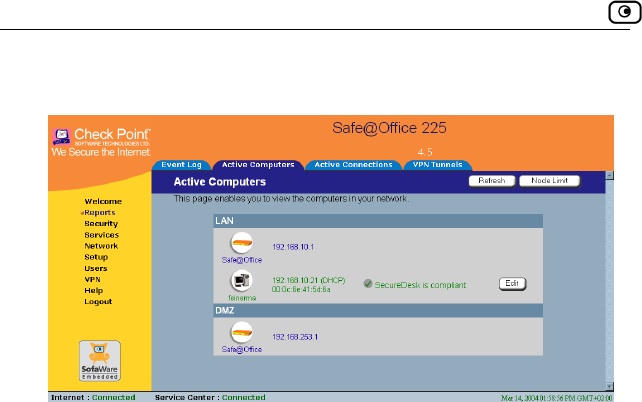Open the Reports menu item
The image size is (642, 402).
pyautogui.click(x=99, y=212)
